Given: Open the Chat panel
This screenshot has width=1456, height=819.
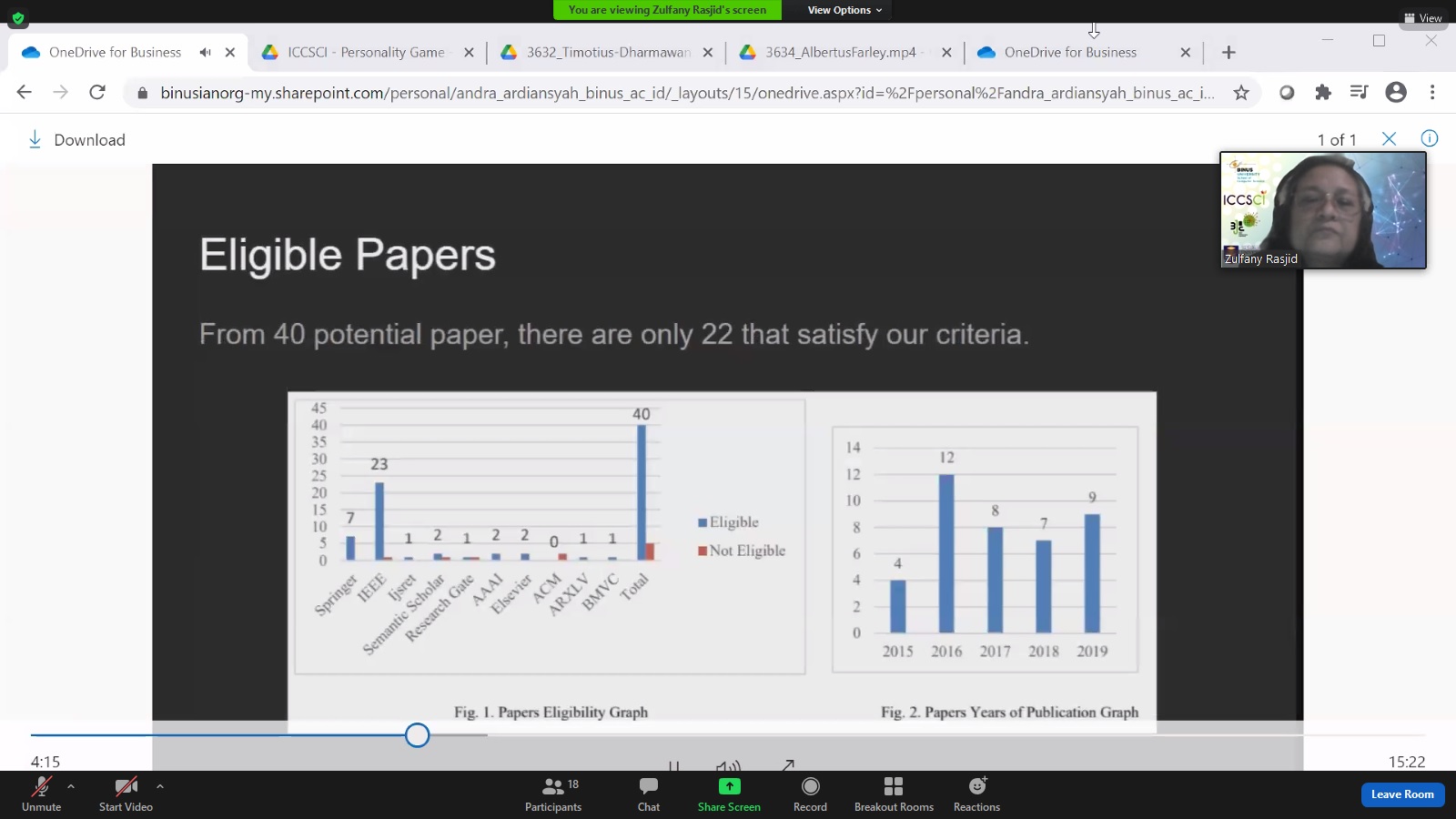Looking at the screenshot, I should click(649, 794).
